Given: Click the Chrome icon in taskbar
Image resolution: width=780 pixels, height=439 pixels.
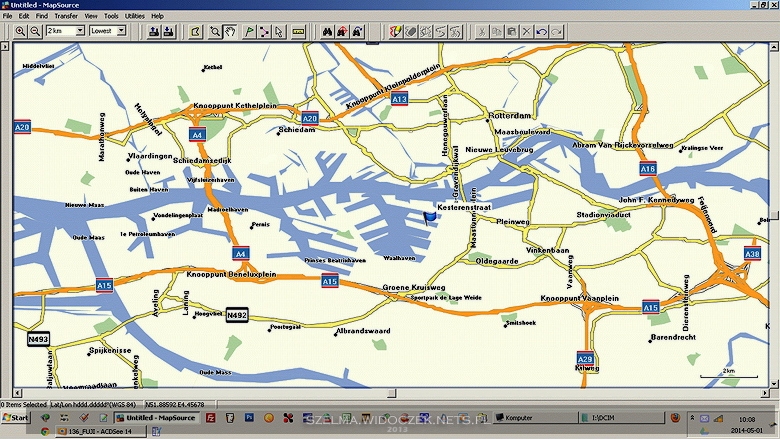Looking at the screenshot, I should pos(45,431).
